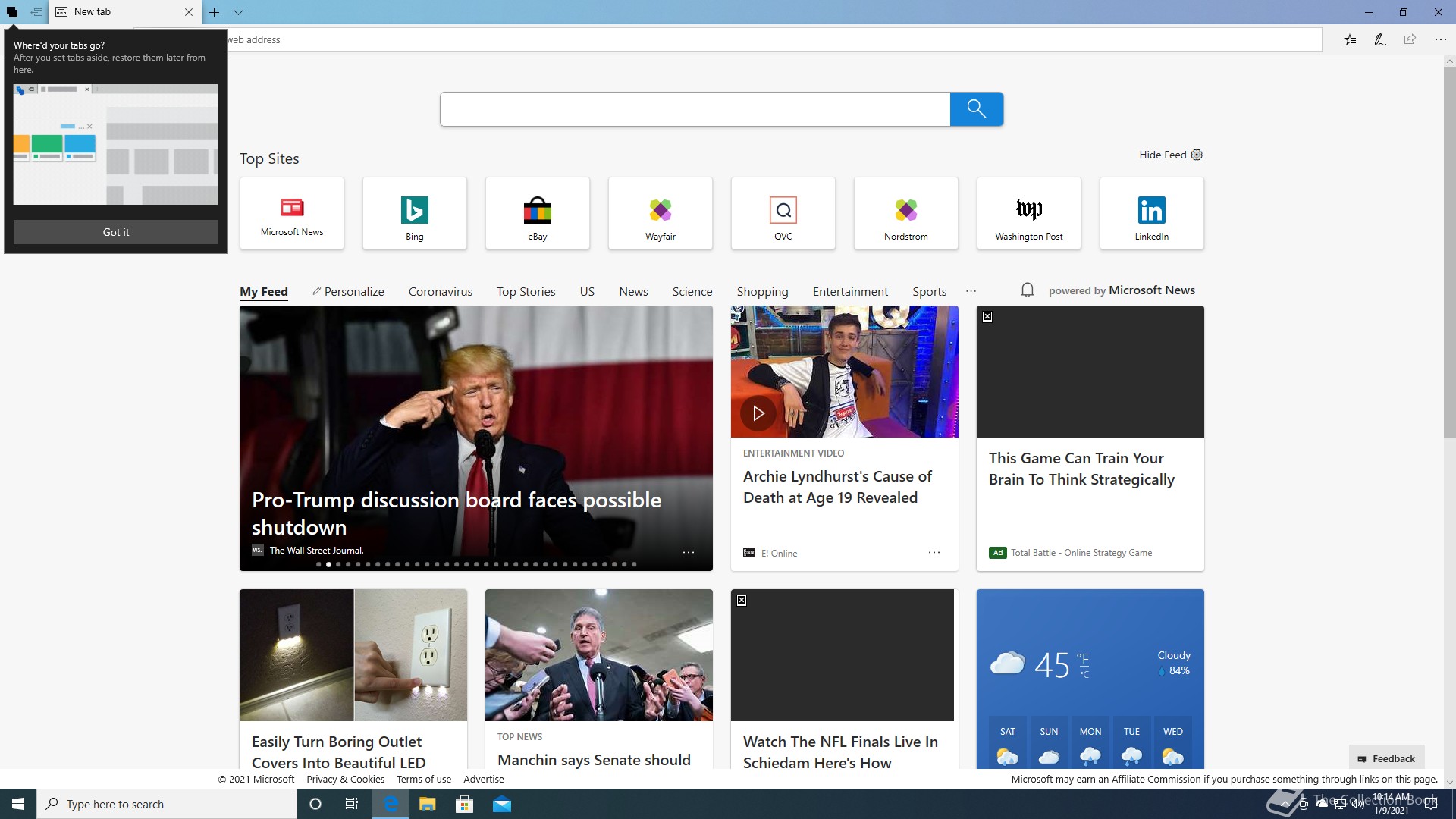Open Microsoft News top site tile
The image size is (1456, 819).
tap(292, 213)
